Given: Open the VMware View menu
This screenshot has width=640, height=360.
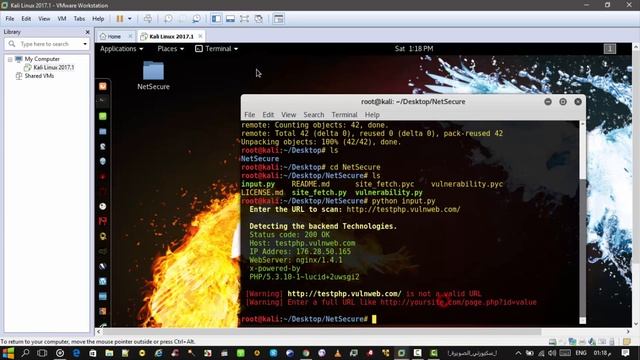Looking at the screenshot, I should pyautogui.click(x=44, y=19).
